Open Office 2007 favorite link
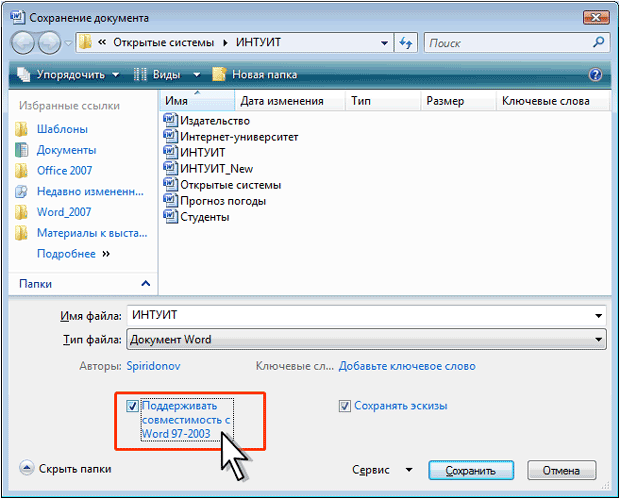The width and height of the screenshot is (620, 499). tap(64, 171)
